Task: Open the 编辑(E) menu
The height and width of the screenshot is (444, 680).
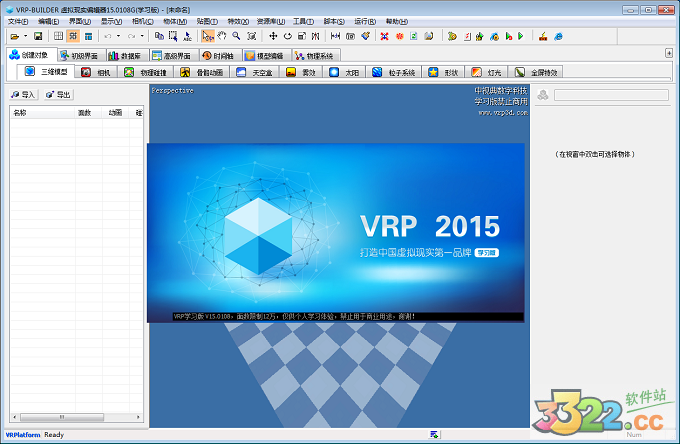Action: [x=48, y=21]
